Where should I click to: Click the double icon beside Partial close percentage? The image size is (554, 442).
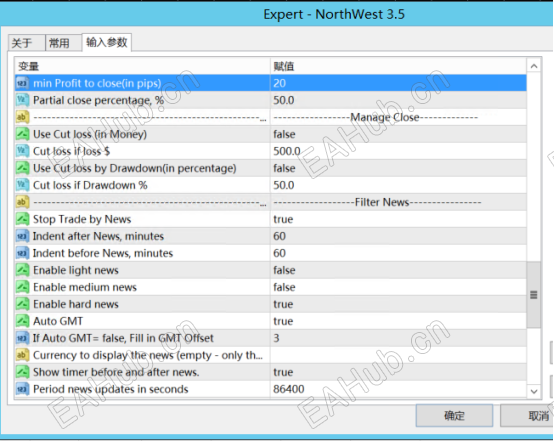22,100
